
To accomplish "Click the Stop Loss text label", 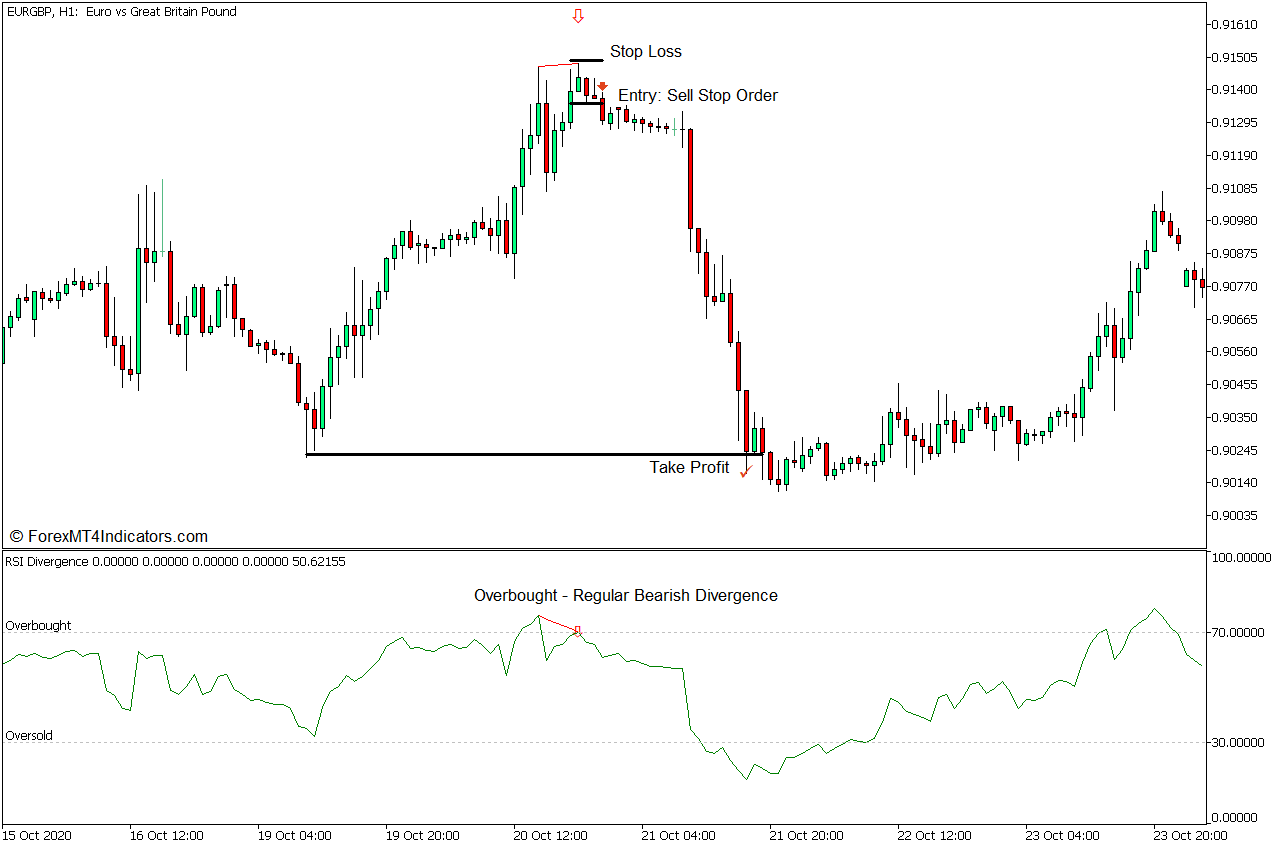I will [647, 51].
